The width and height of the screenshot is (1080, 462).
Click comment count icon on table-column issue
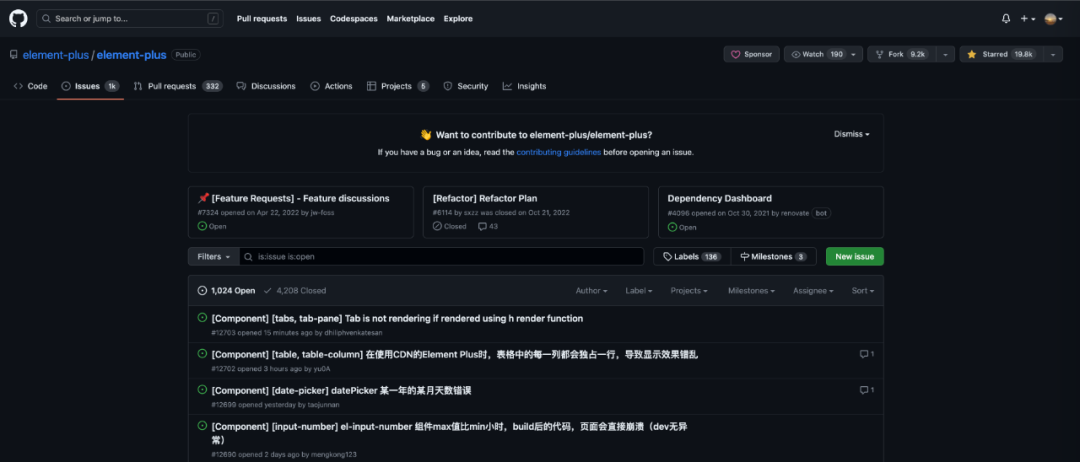[x=866, y=354]
